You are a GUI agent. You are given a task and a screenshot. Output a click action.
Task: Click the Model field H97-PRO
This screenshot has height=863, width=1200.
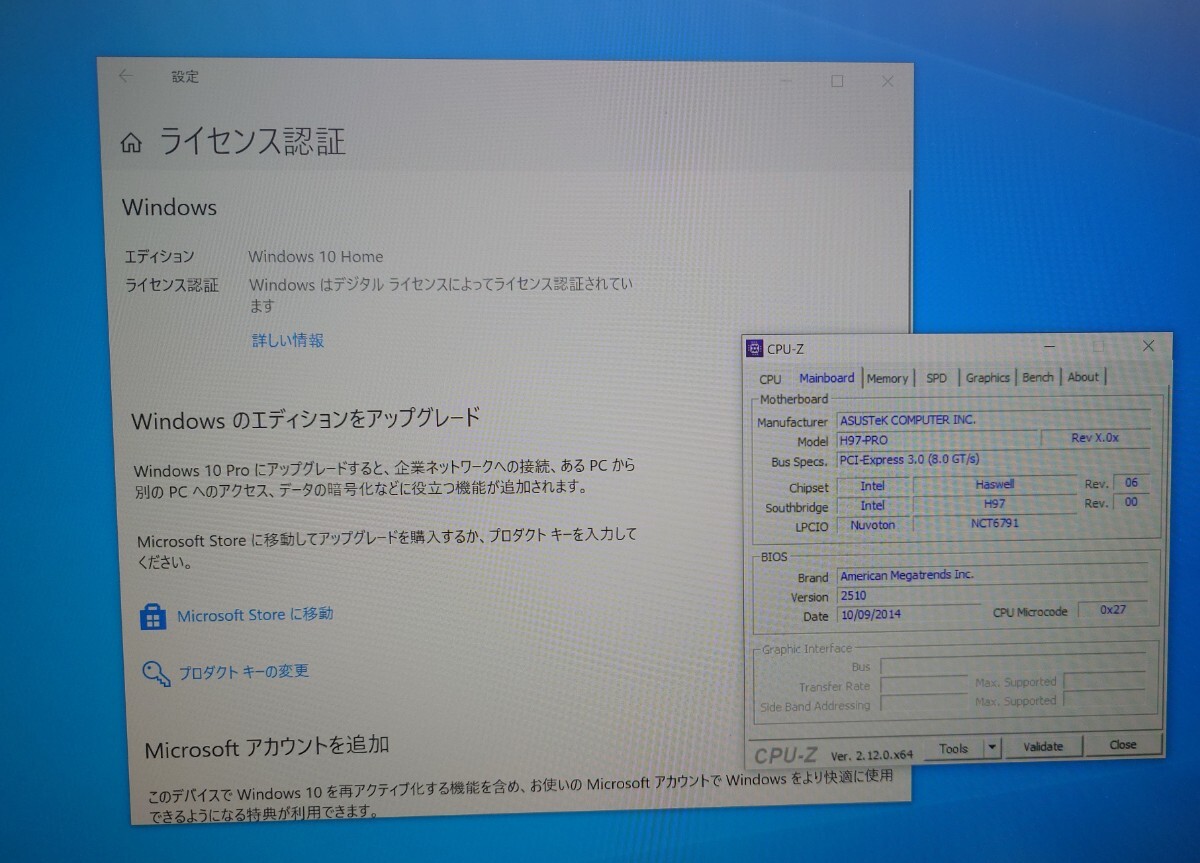936,440
